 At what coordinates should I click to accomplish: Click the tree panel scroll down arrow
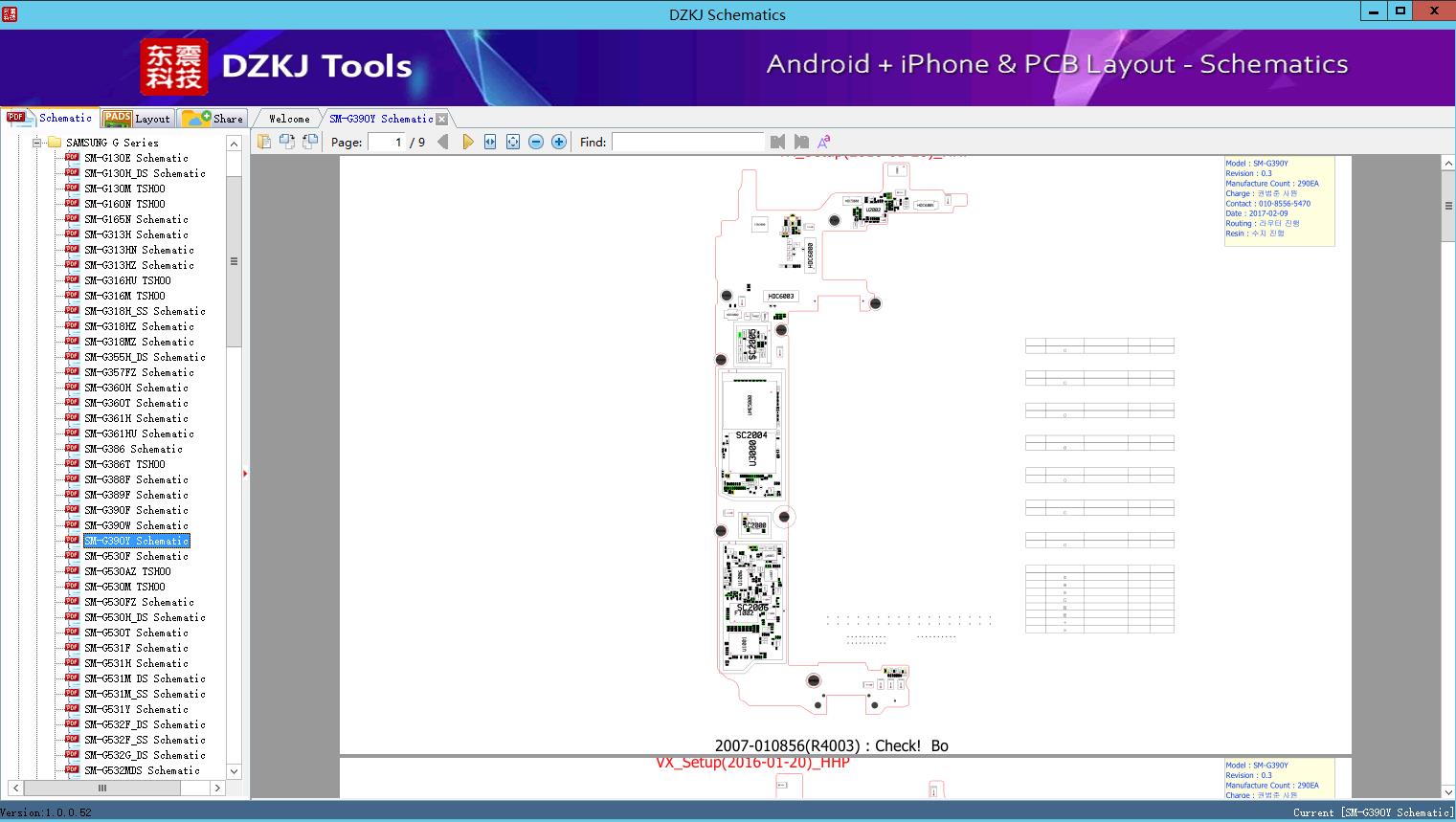point(234,770)
